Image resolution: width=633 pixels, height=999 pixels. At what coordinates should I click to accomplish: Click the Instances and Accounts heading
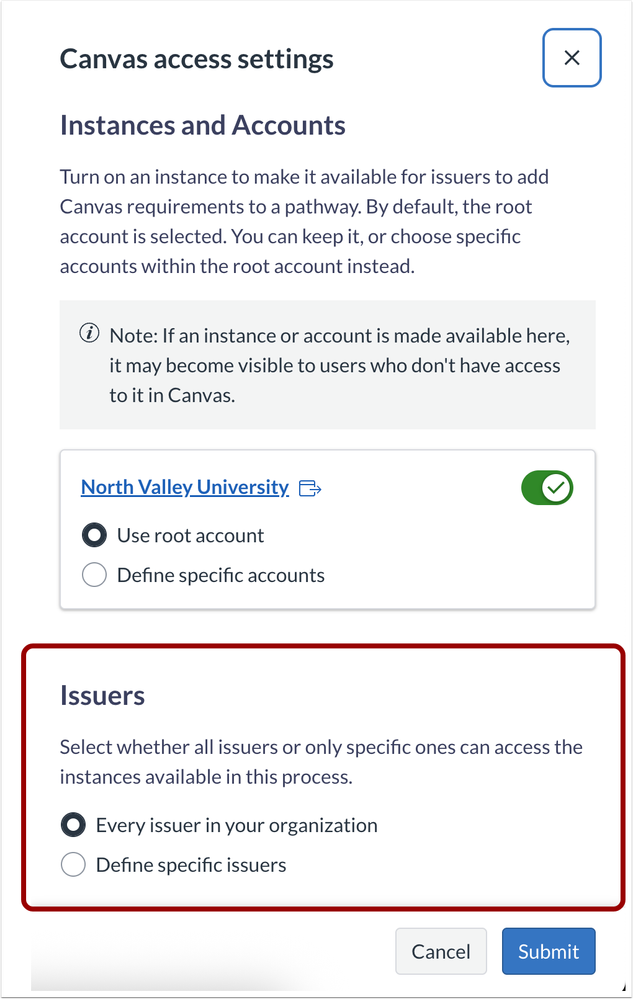(x=202, y=125)
